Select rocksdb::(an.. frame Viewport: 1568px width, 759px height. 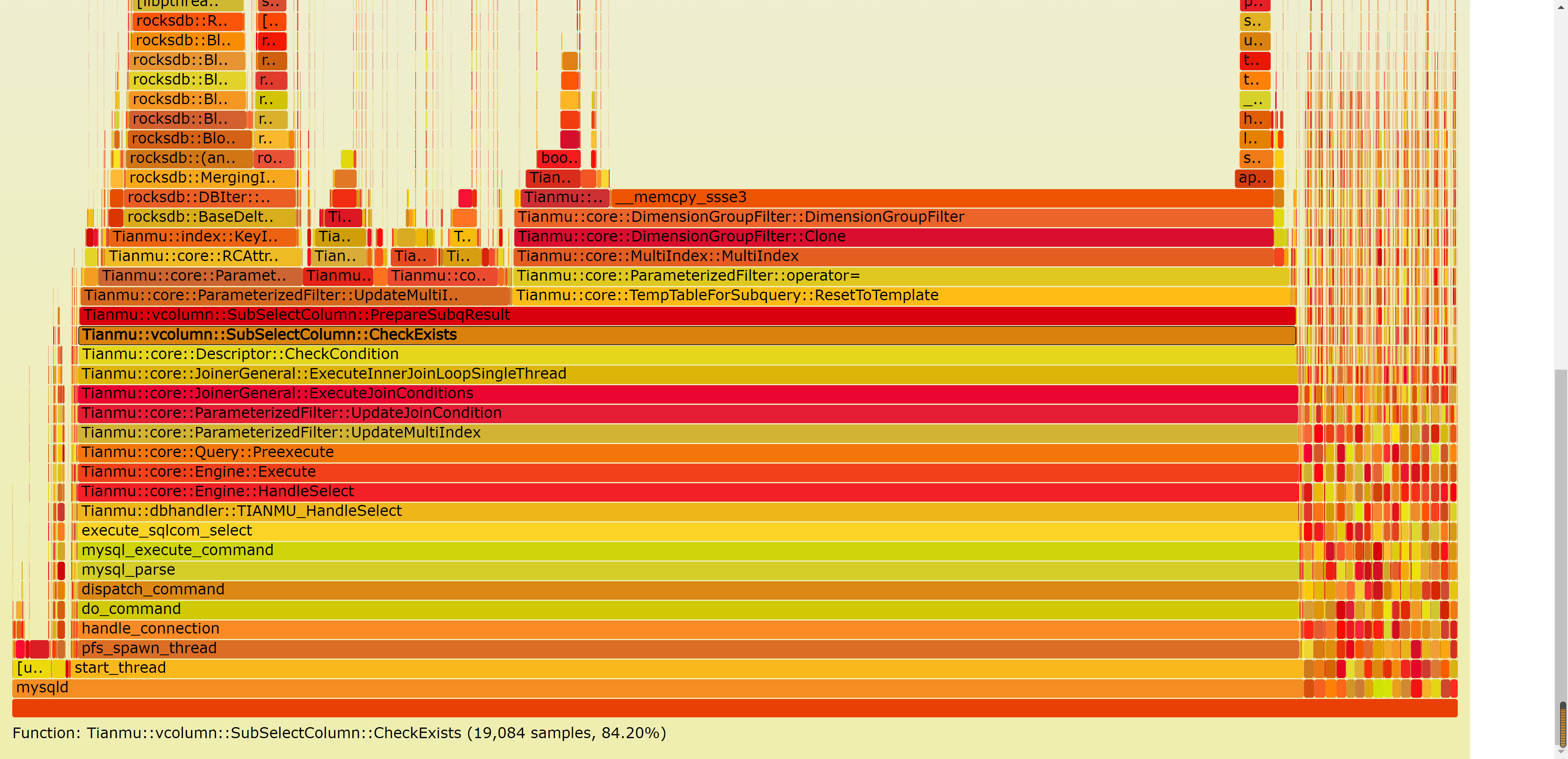189,158
